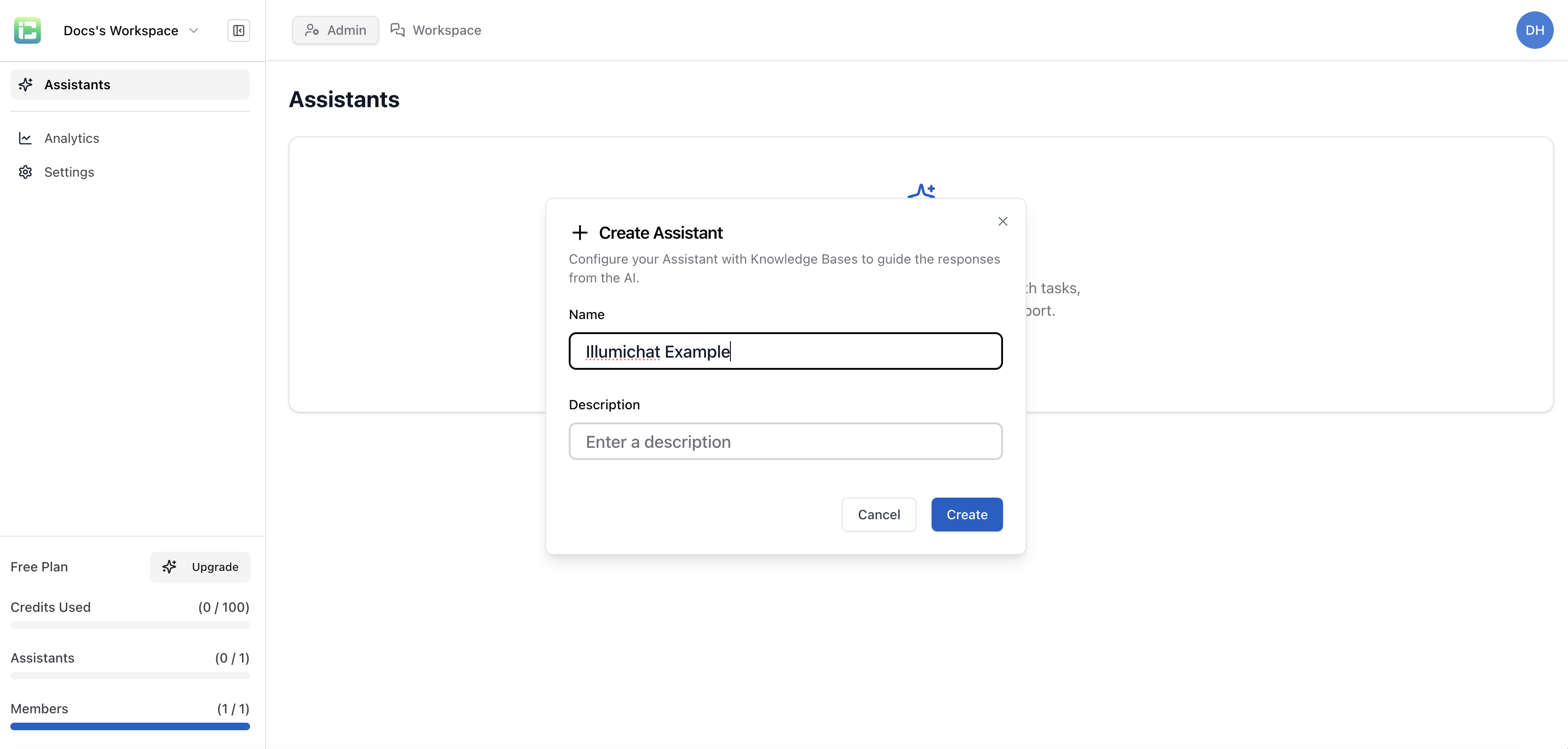Open Settings using the gear icon

point(25,172)
